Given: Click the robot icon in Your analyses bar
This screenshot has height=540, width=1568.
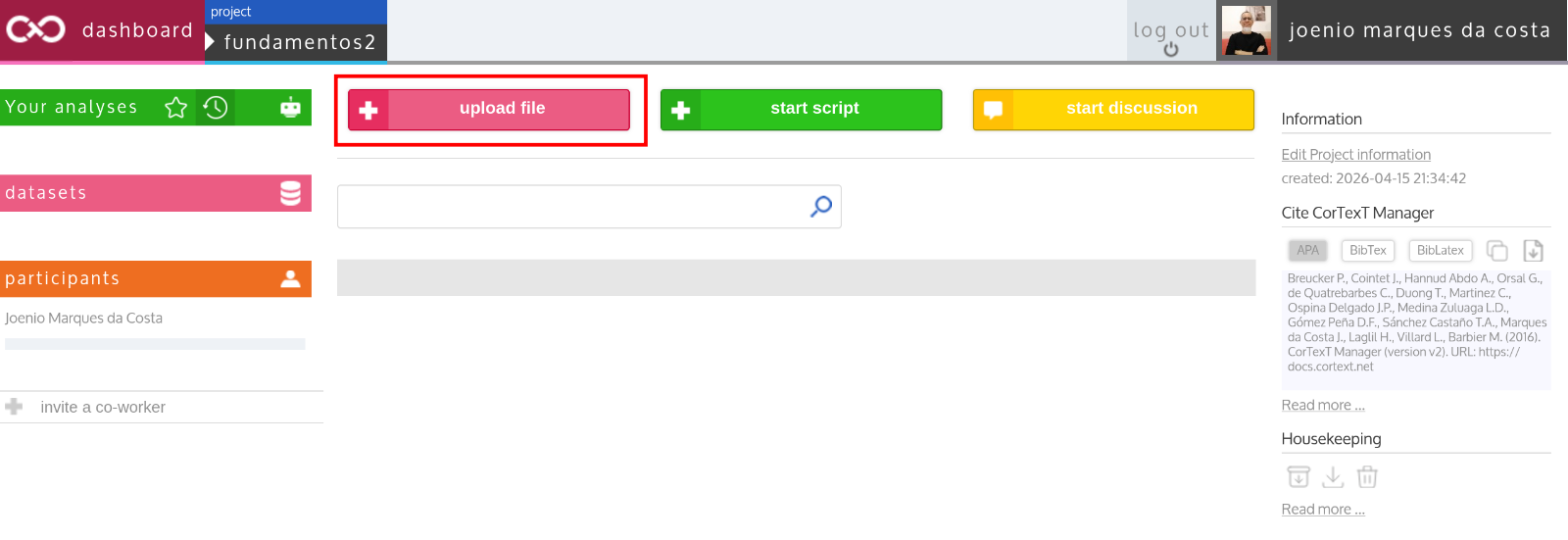Looking at the screenshot, I should pyautogui.click(x=291, y=108).
